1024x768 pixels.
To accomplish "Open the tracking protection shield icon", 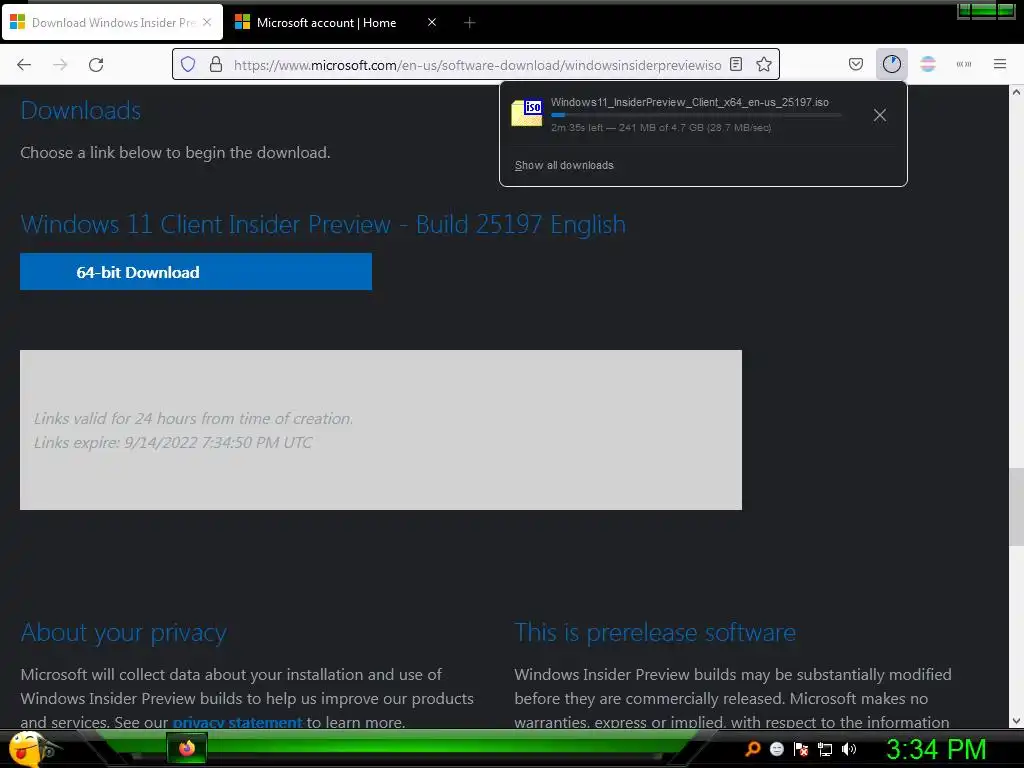I will (188, 64).
